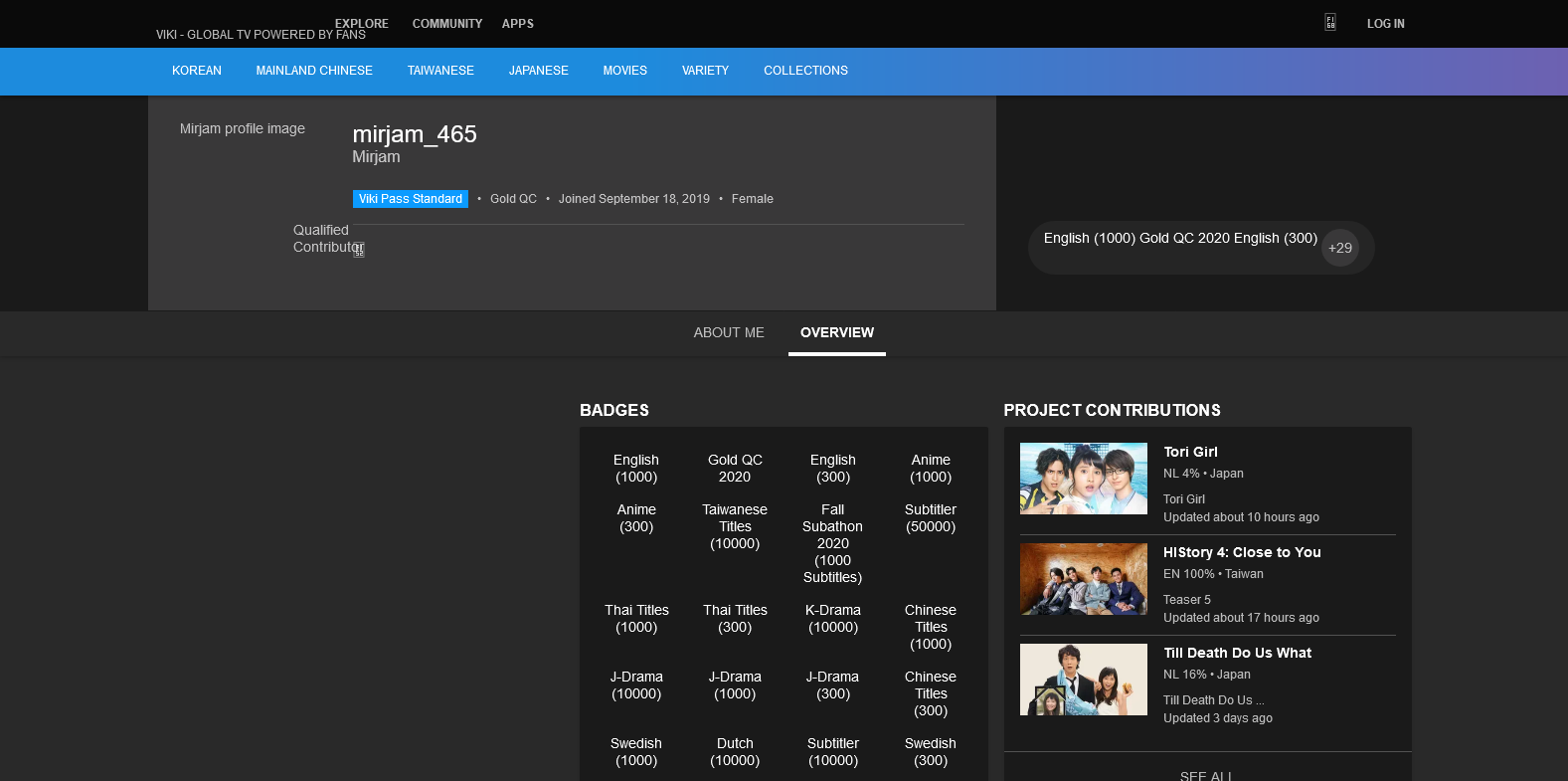The width and height of the screenshot is (1568, 781).
Task: Open the Tori Girl thumbnail
Action: coord(1084,479)
